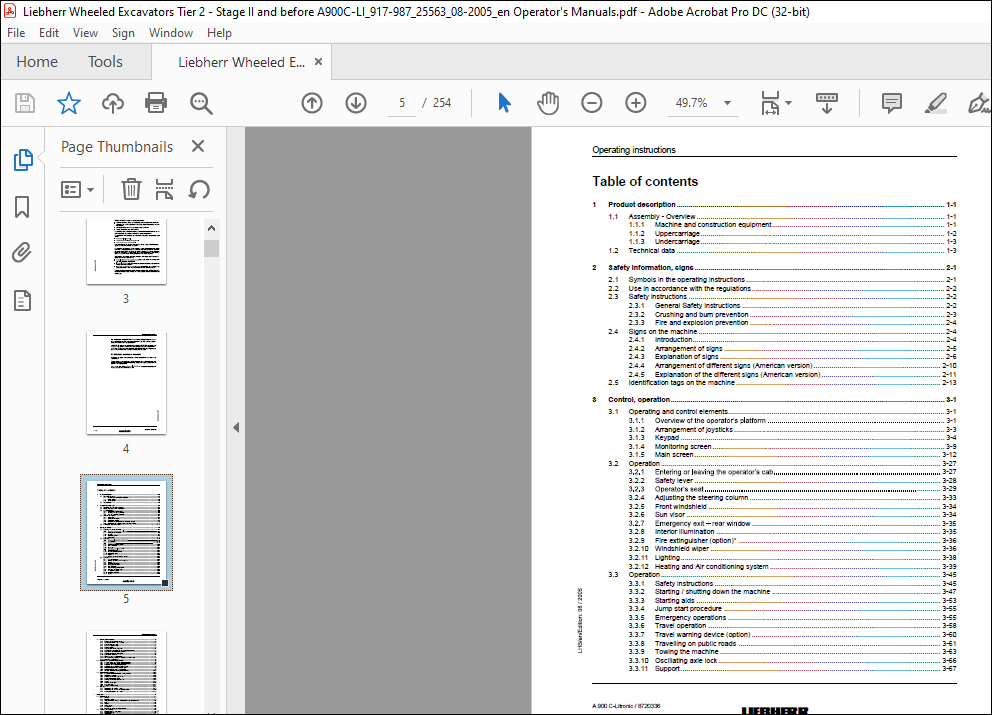Select the Liebherr Wheeled E... document tab
The height and width of the screenshot is (715, 992).
pyautogui.click(x=241, y=62)
